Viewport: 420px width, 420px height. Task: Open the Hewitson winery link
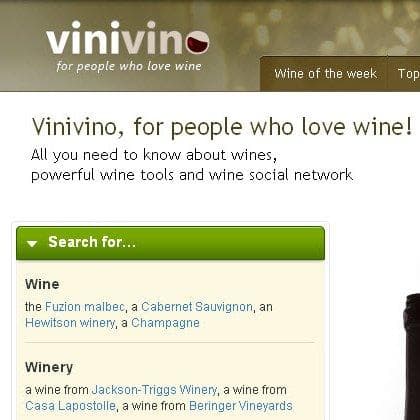coord(70,323)
